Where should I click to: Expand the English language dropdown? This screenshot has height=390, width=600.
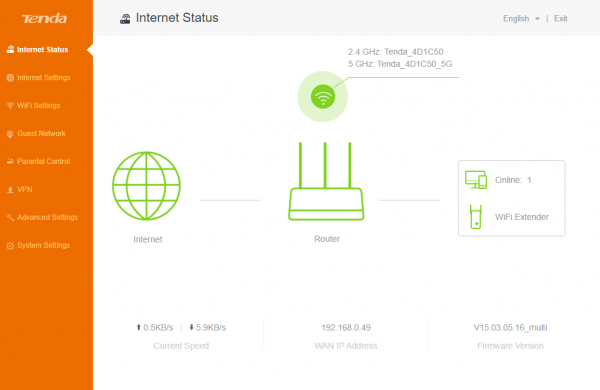click(521, 18)
